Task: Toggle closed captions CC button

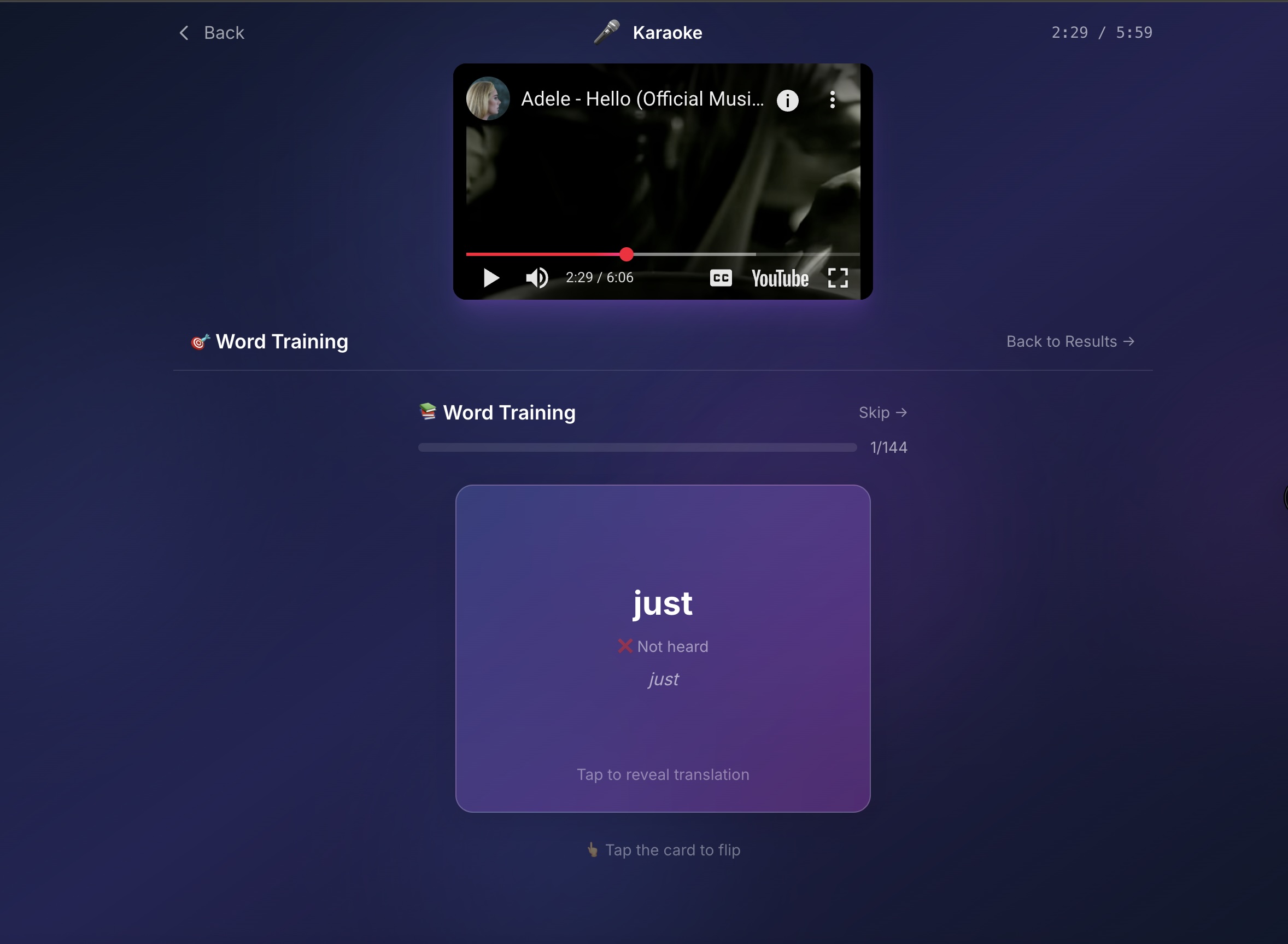Action: click(720, 278)
